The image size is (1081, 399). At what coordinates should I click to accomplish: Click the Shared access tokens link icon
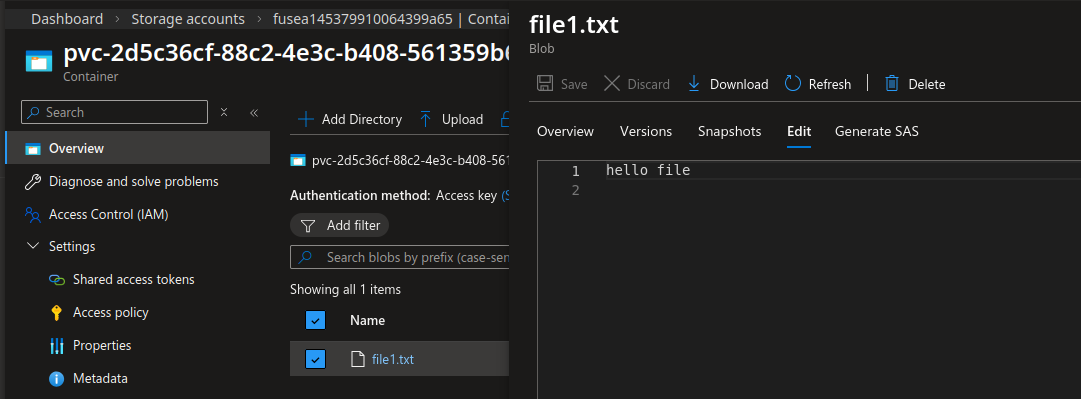click(57, 280)
